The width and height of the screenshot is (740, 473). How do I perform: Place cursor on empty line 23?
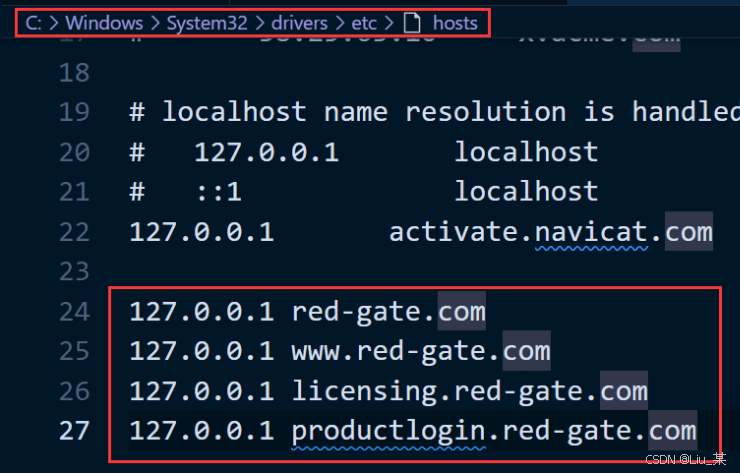coord(300,272)
